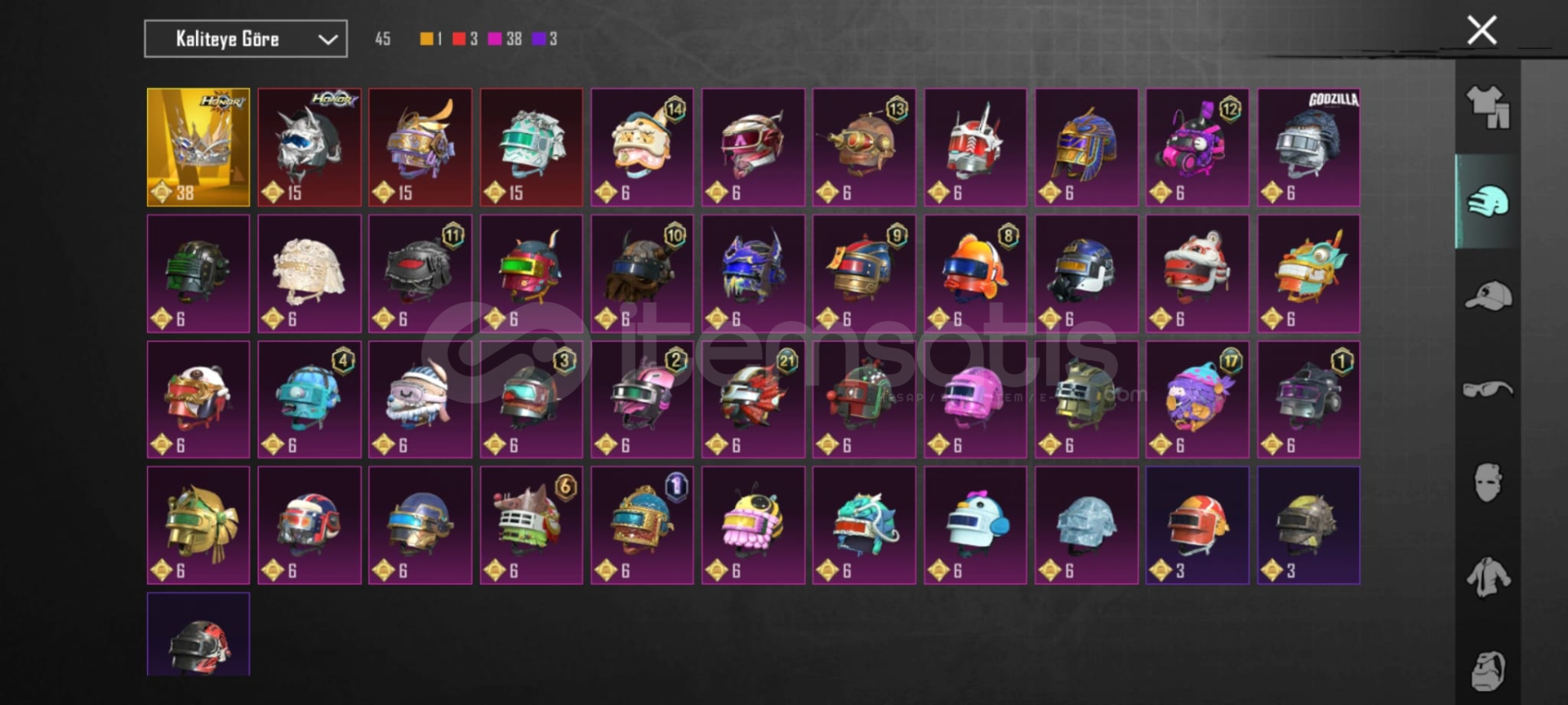Open the outfits clothing category icon

[x=1488, y=107]
